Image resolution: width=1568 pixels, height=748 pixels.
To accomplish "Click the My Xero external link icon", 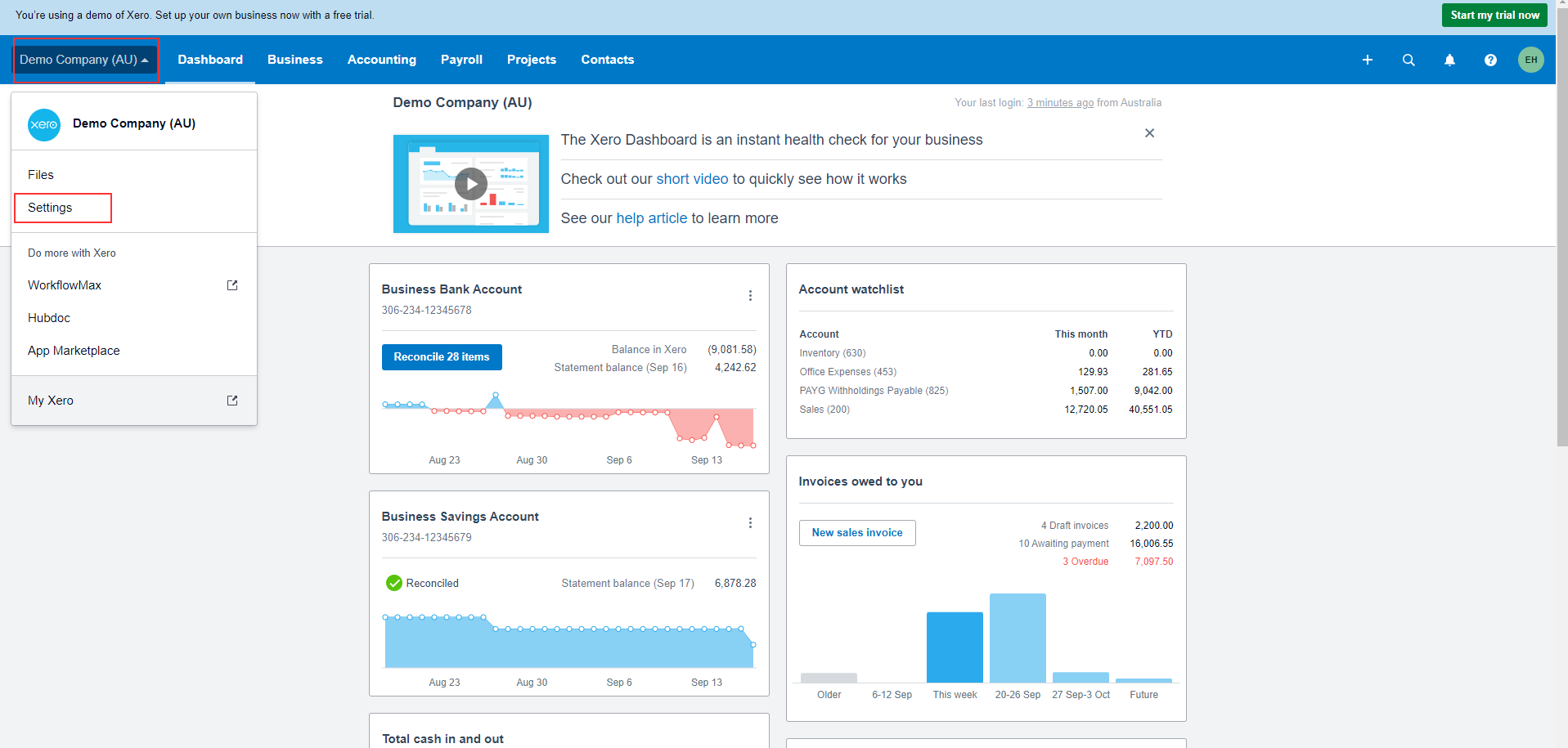I will coord(232,401).
